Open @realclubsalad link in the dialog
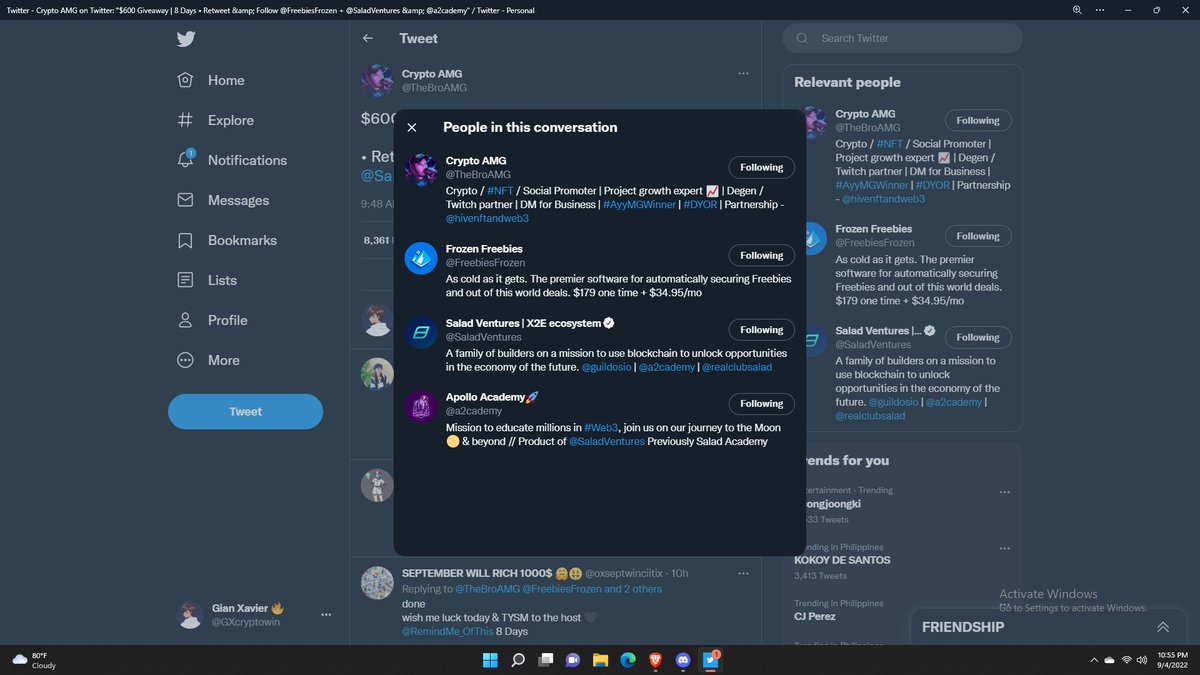Viewport: 1200px width, 675px height. tap(736, 367)
